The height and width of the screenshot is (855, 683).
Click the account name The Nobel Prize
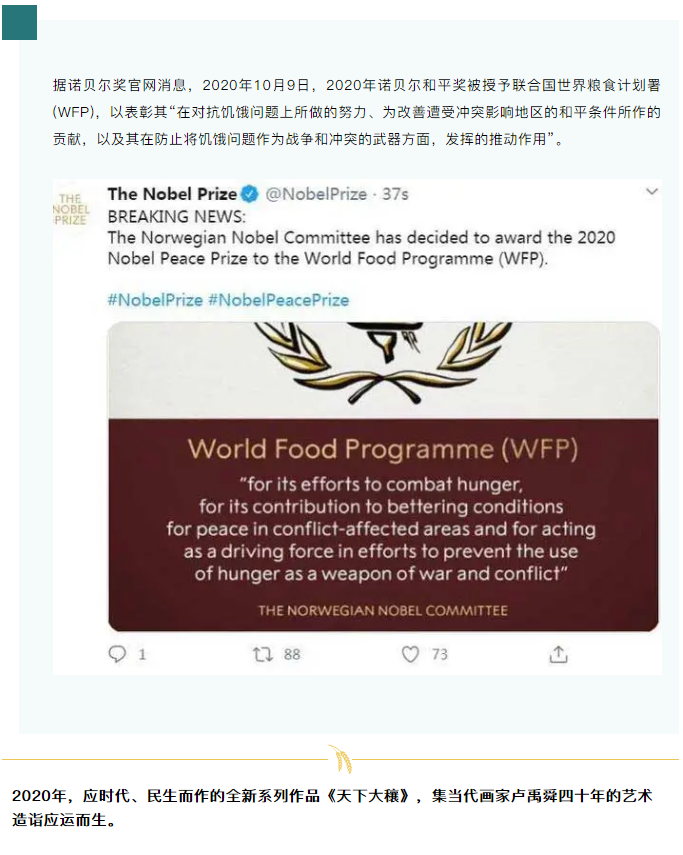pyautogui.click(x=172, y=194)
